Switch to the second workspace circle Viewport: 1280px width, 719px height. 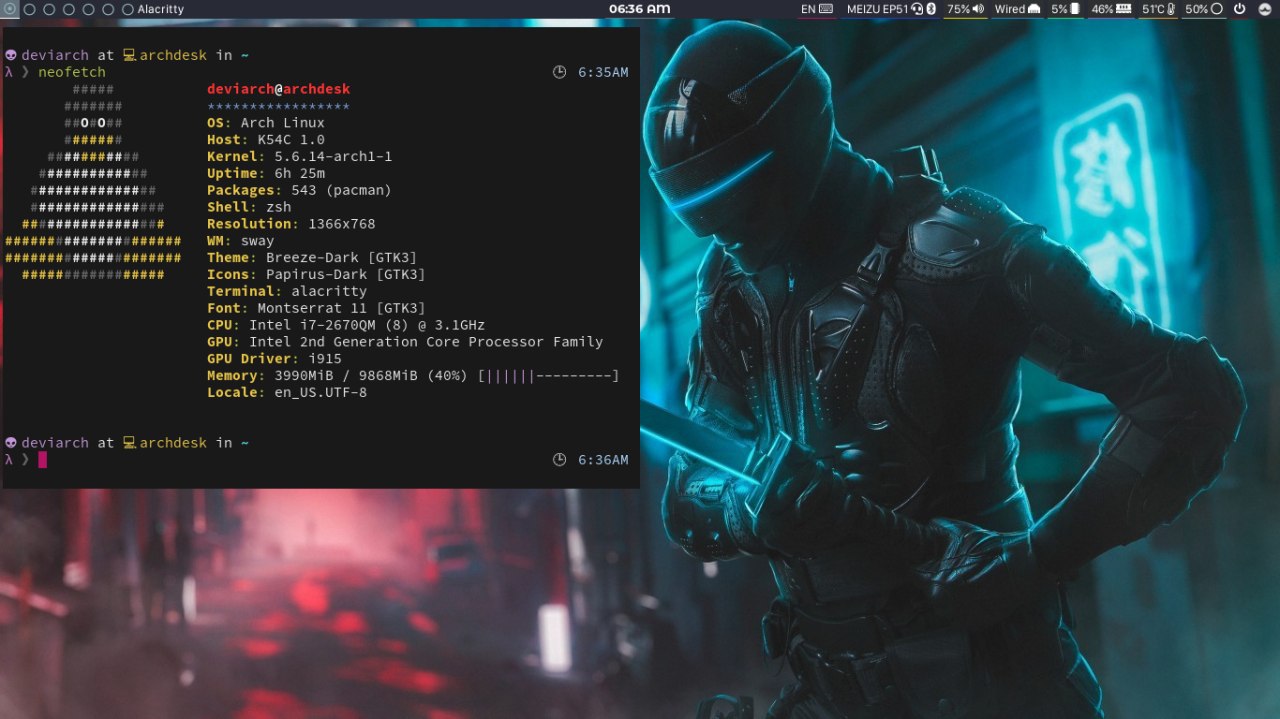click(x=29, y=9)
